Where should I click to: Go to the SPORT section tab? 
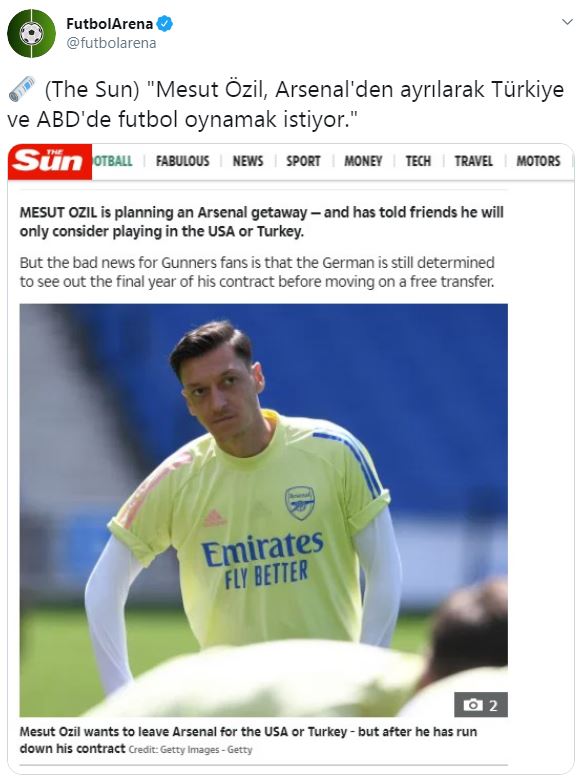pyautogui.click(x=303, y=161)
